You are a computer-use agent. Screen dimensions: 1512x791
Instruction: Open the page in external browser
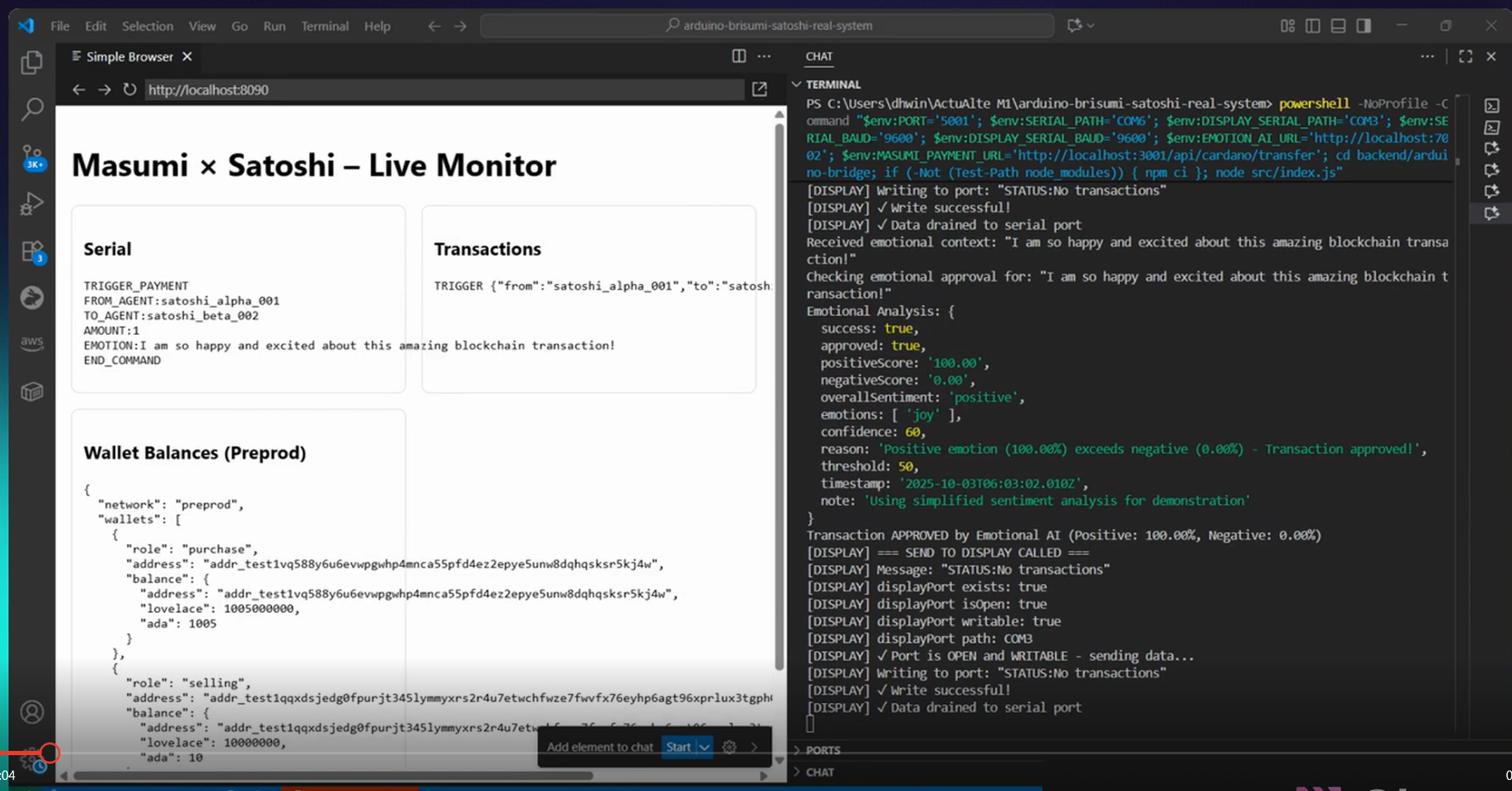point(759,89)
